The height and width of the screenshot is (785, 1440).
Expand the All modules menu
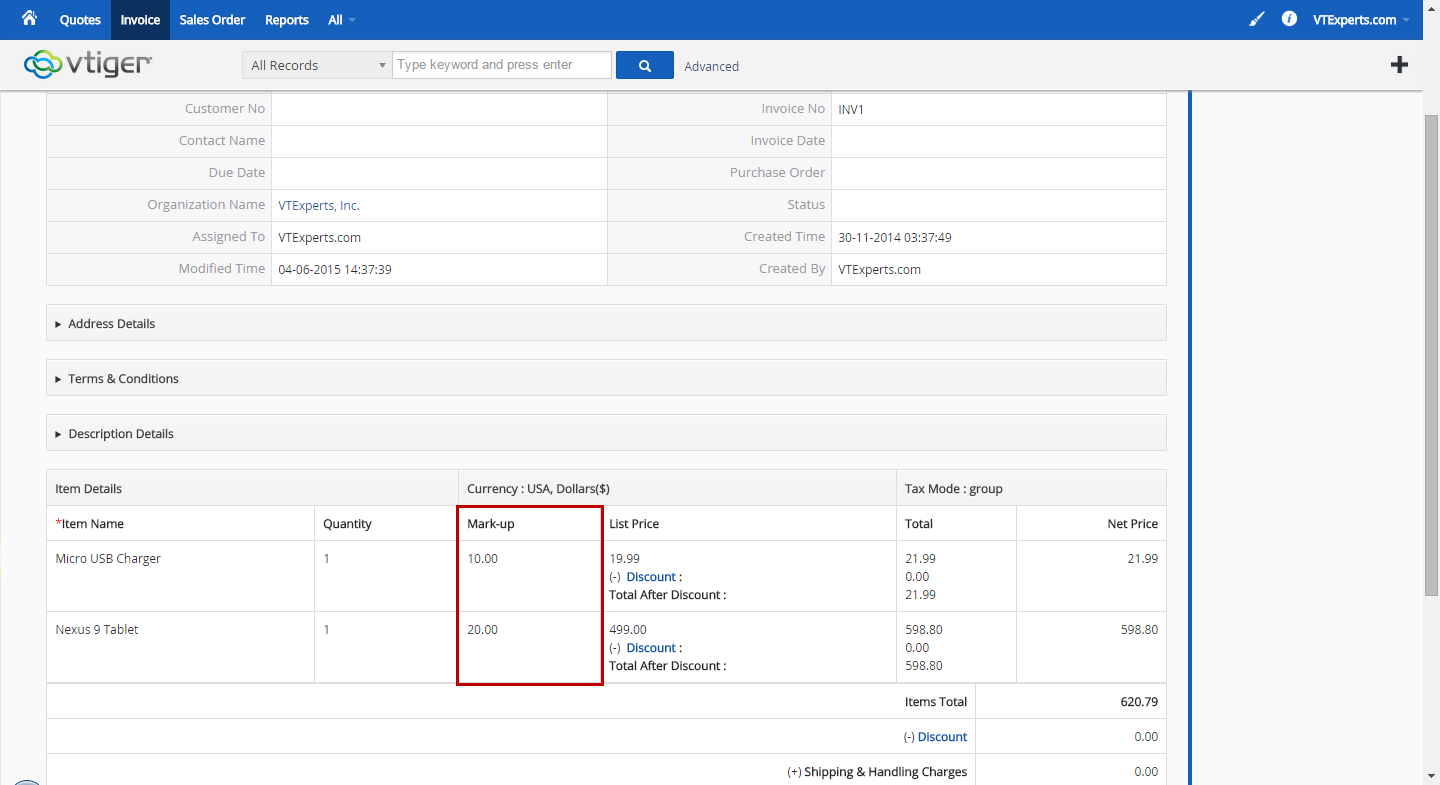[x=341, y=20]
